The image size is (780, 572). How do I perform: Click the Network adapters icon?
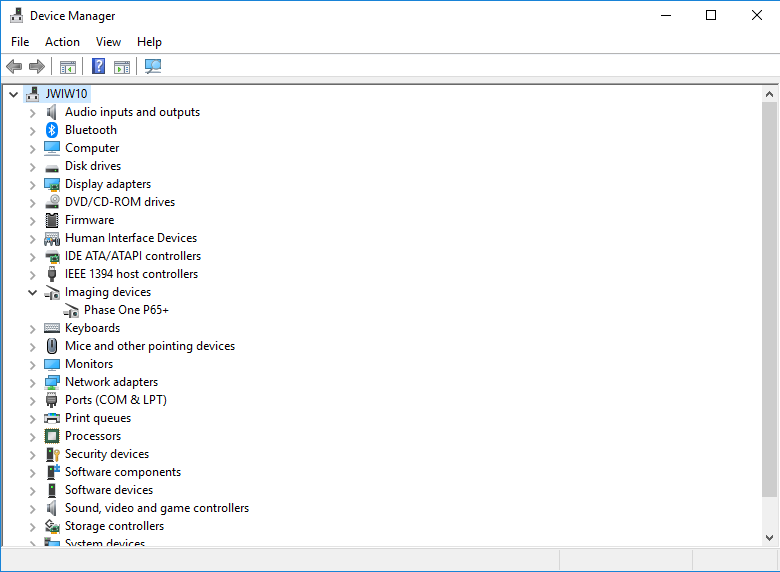(x=52, y=382)
